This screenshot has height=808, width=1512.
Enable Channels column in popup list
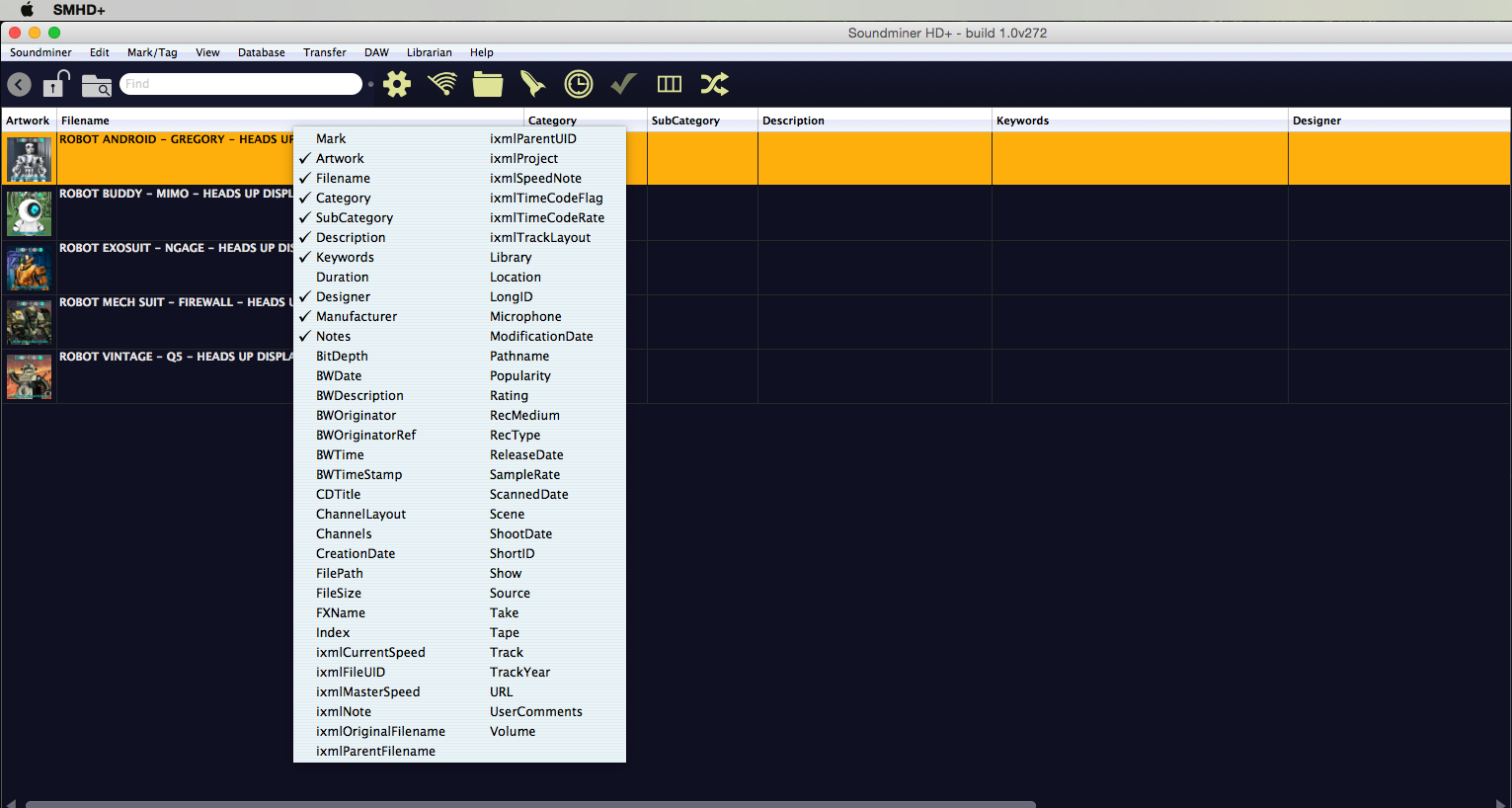click(x=344, y=533)
